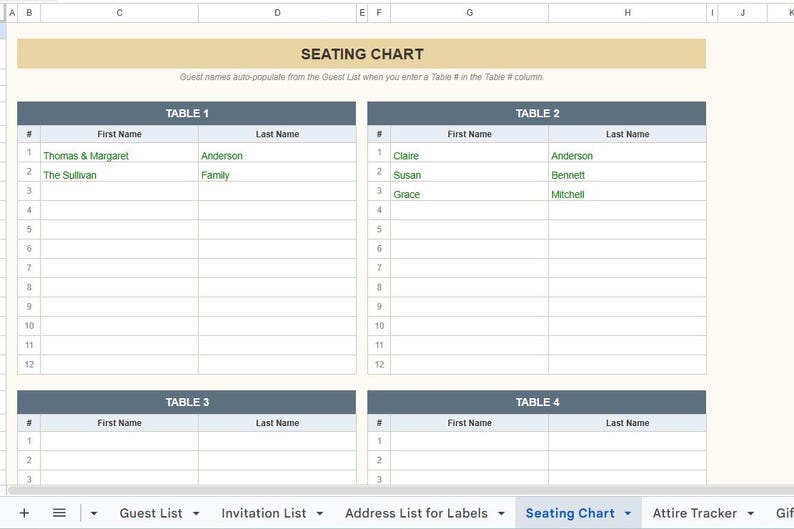Click the guest names auto-populate note
The image size is (794, 529).
click(362, 77)
